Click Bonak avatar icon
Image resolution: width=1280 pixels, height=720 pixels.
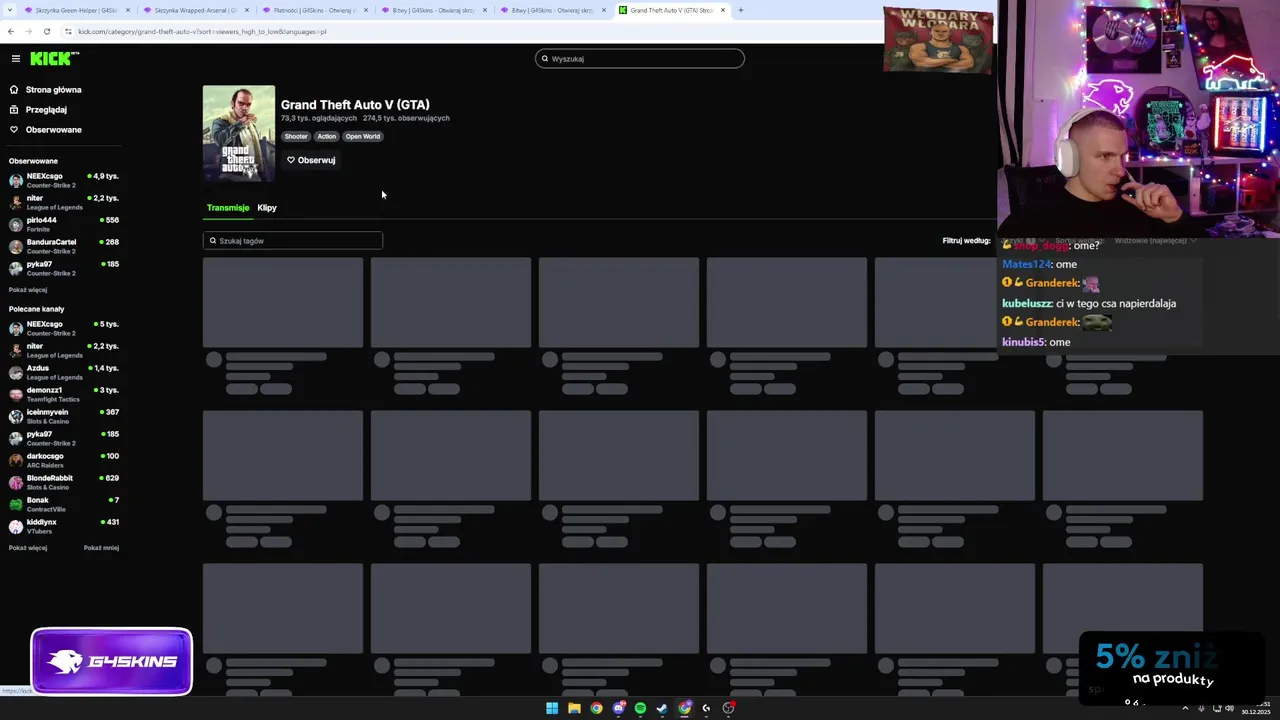[x=16, y=504]
